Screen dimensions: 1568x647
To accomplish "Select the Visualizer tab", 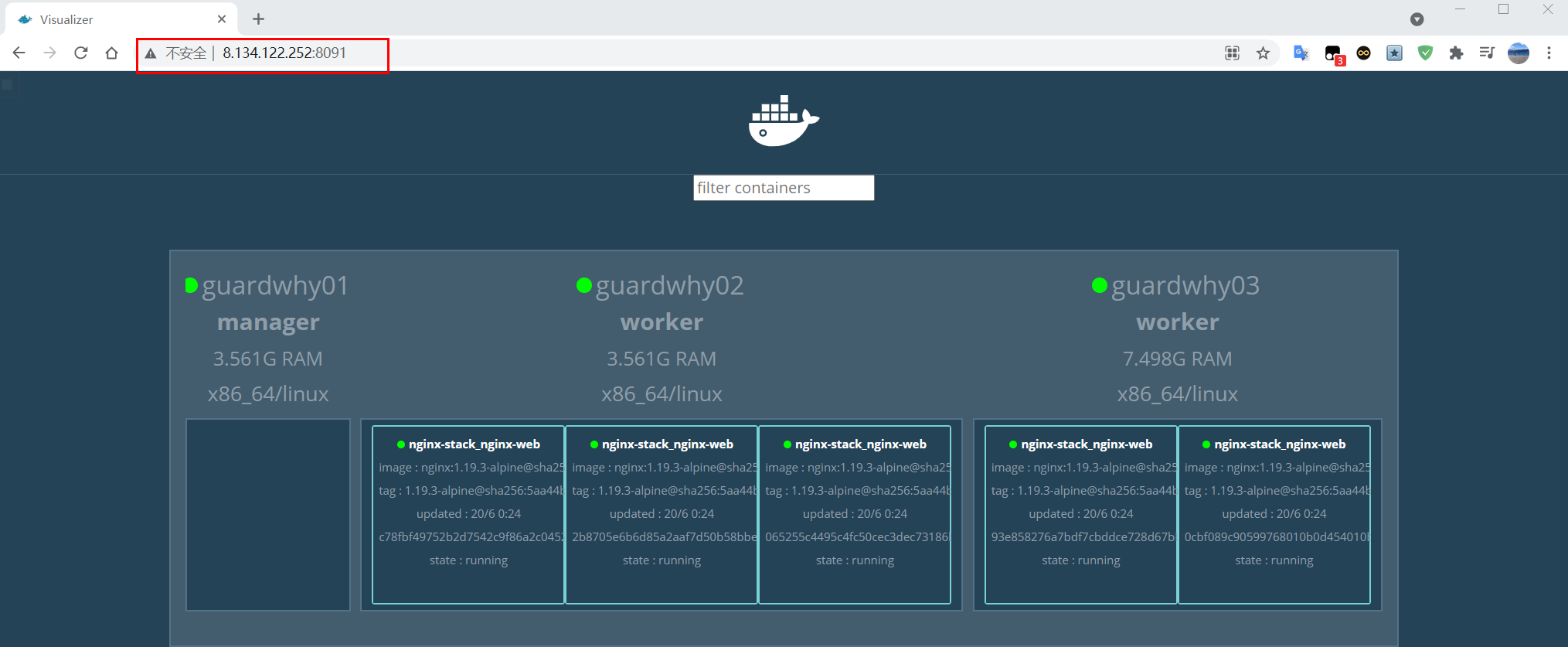I will 121,19.
